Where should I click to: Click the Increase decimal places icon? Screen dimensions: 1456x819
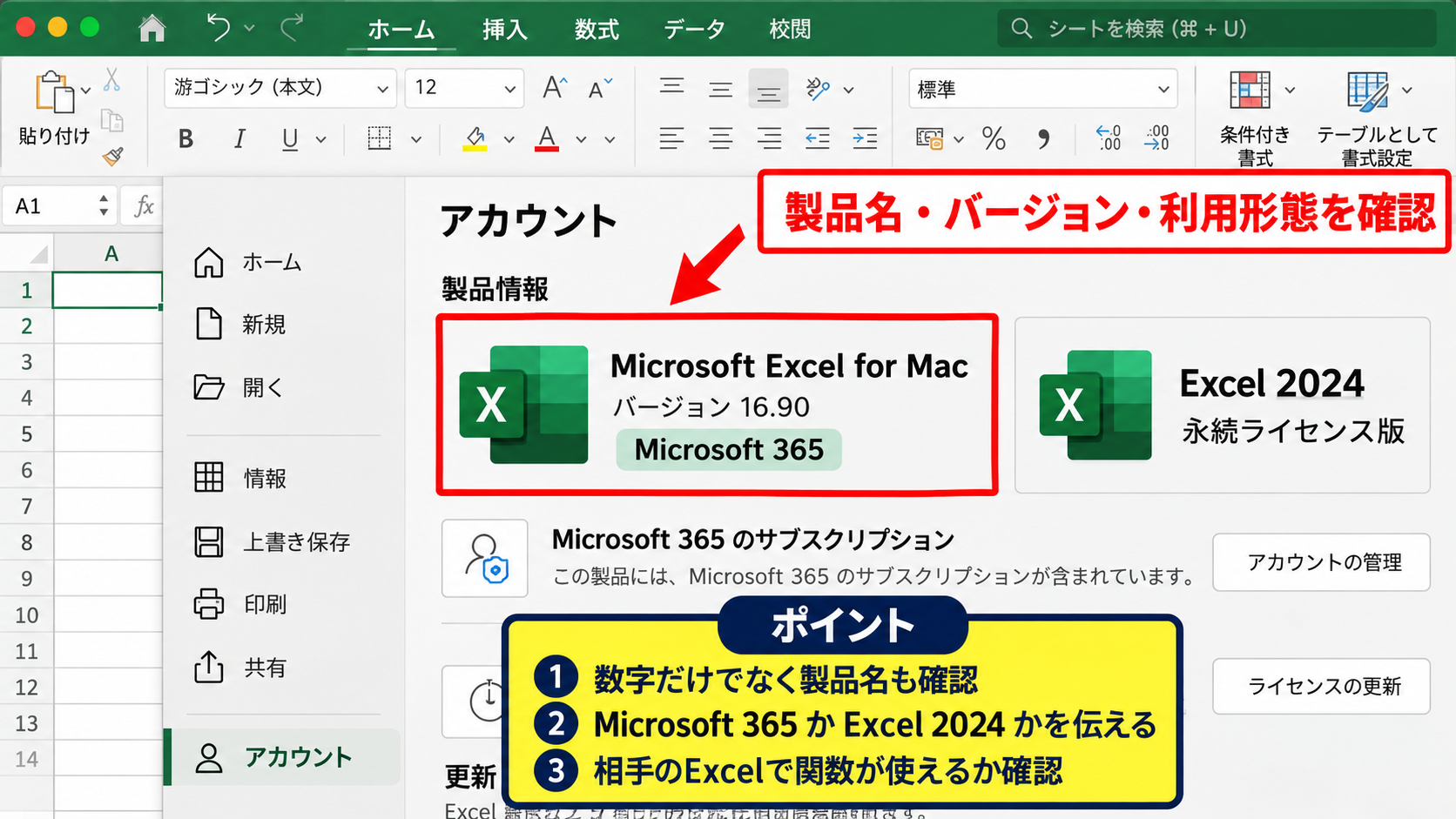(1109, 138)
